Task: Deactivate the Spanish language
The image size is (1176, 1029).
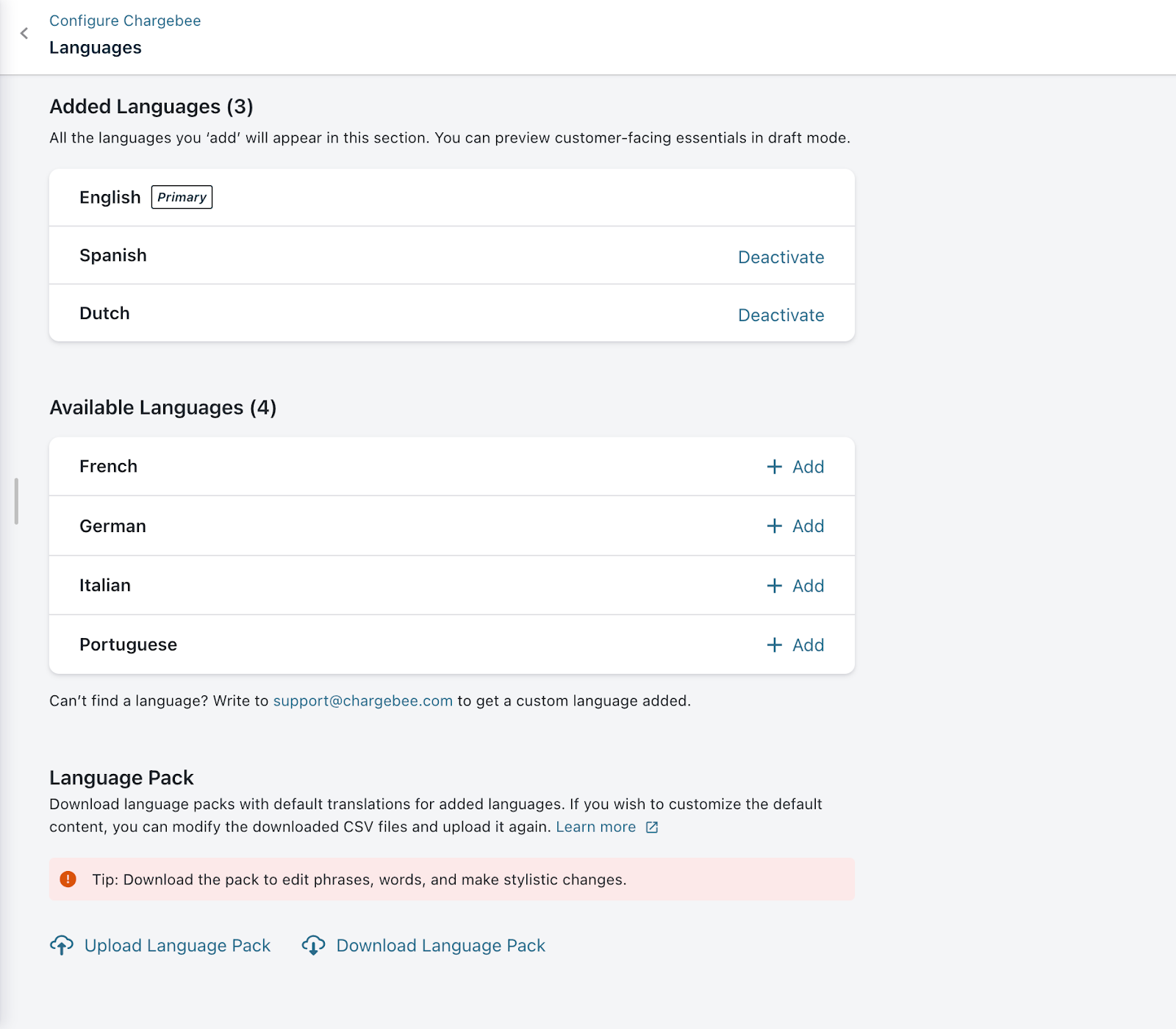Action: (781, 257)
